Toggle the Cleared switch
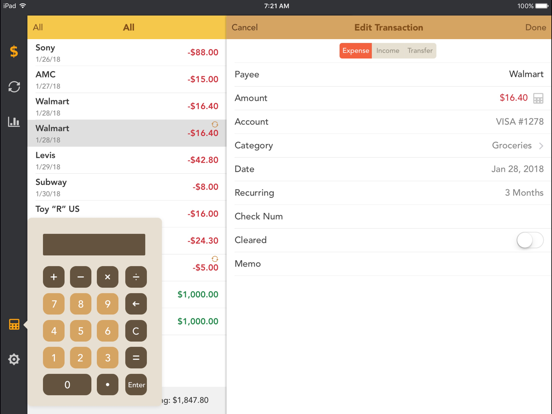The width and height of the screenshot is (552, 414). tap(530, 240)
